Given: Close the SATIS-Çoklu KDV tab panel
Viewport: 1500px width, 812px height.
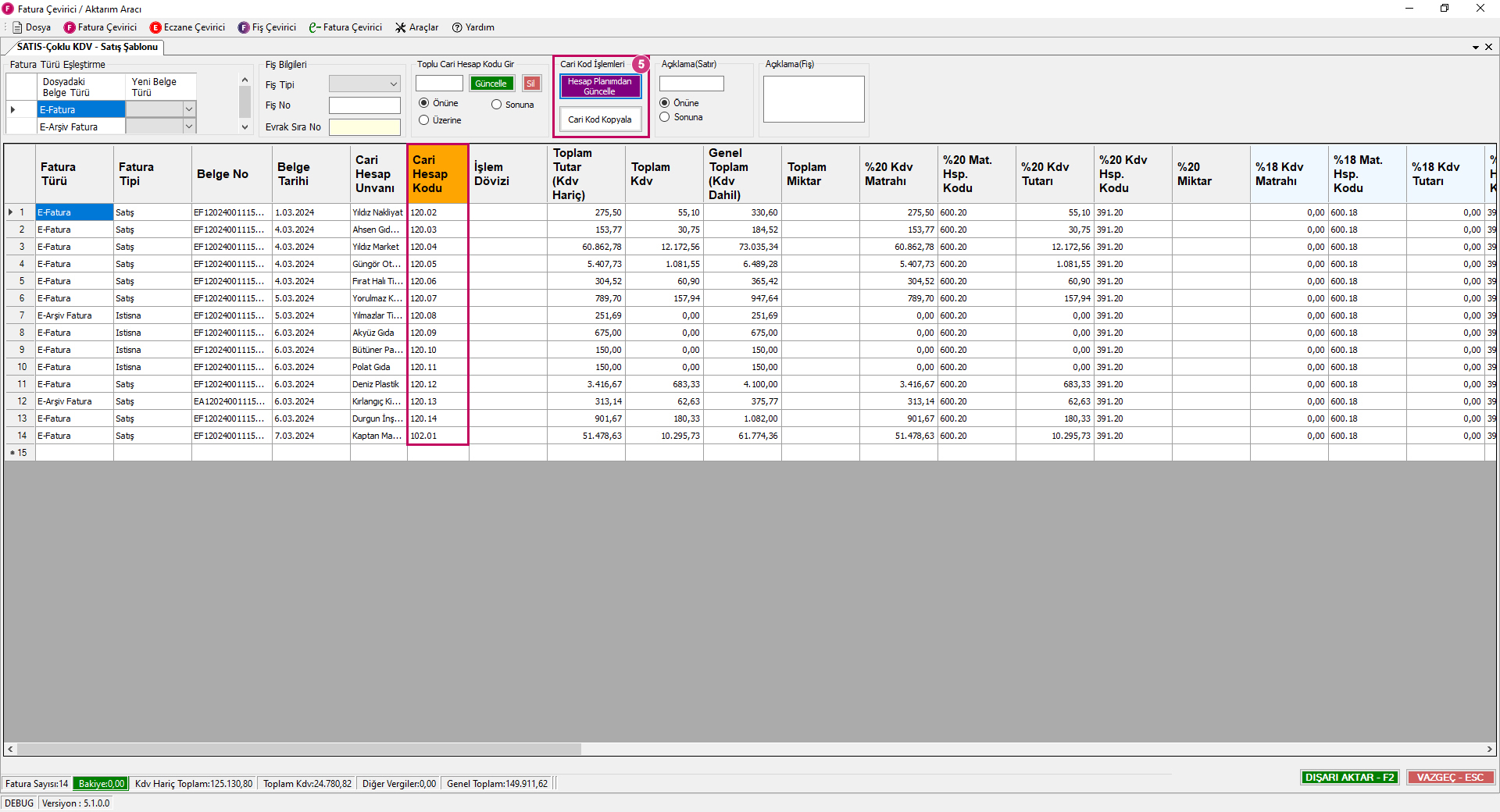Looking at the screenshot, I should 1488,47.
